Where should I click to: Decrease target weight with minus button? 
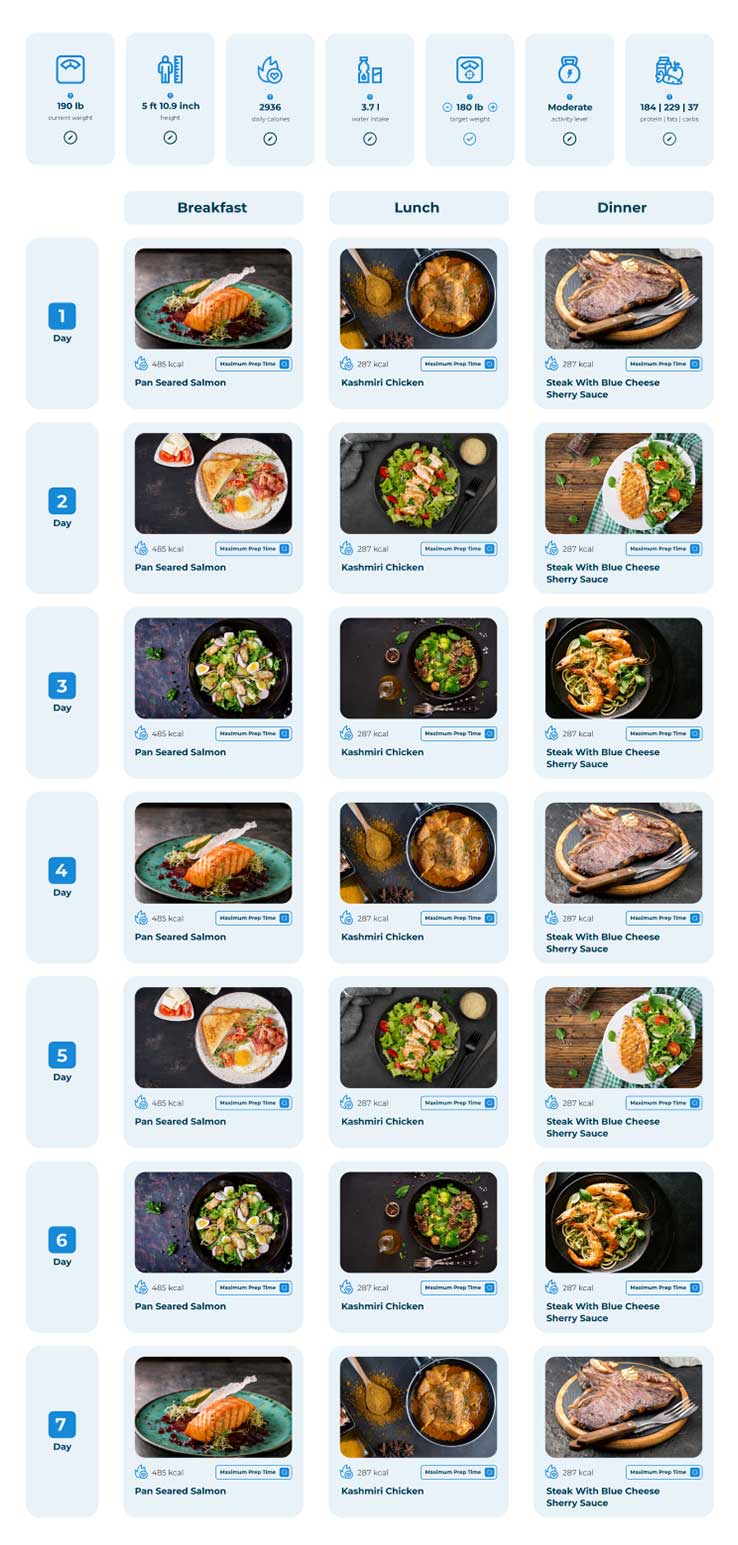tap(447, 107)
